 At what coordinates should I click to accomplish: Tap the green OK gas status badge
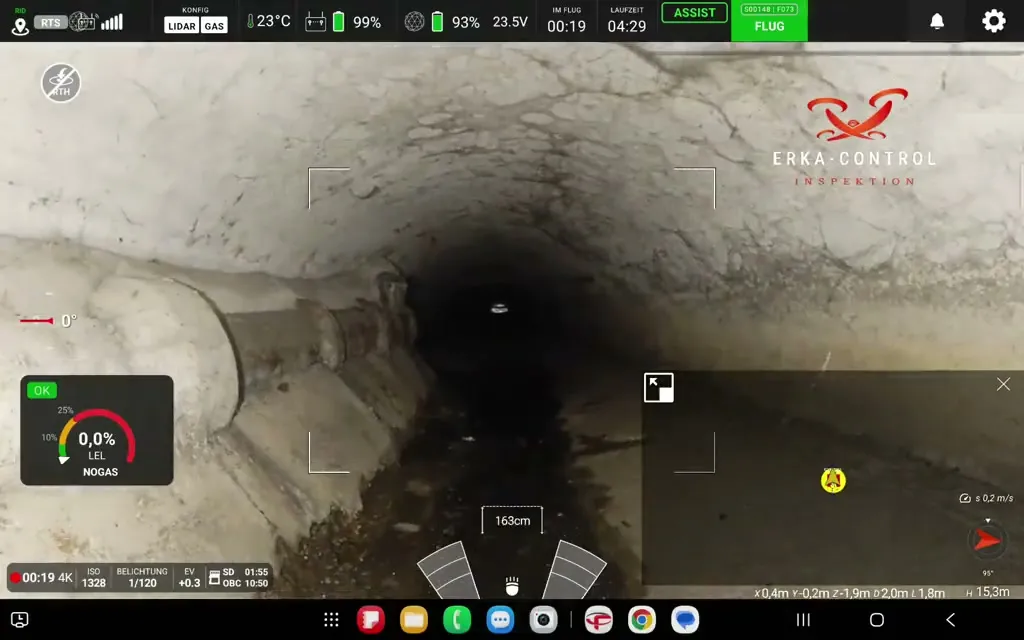pyautogui.click(x=42, y=391)
